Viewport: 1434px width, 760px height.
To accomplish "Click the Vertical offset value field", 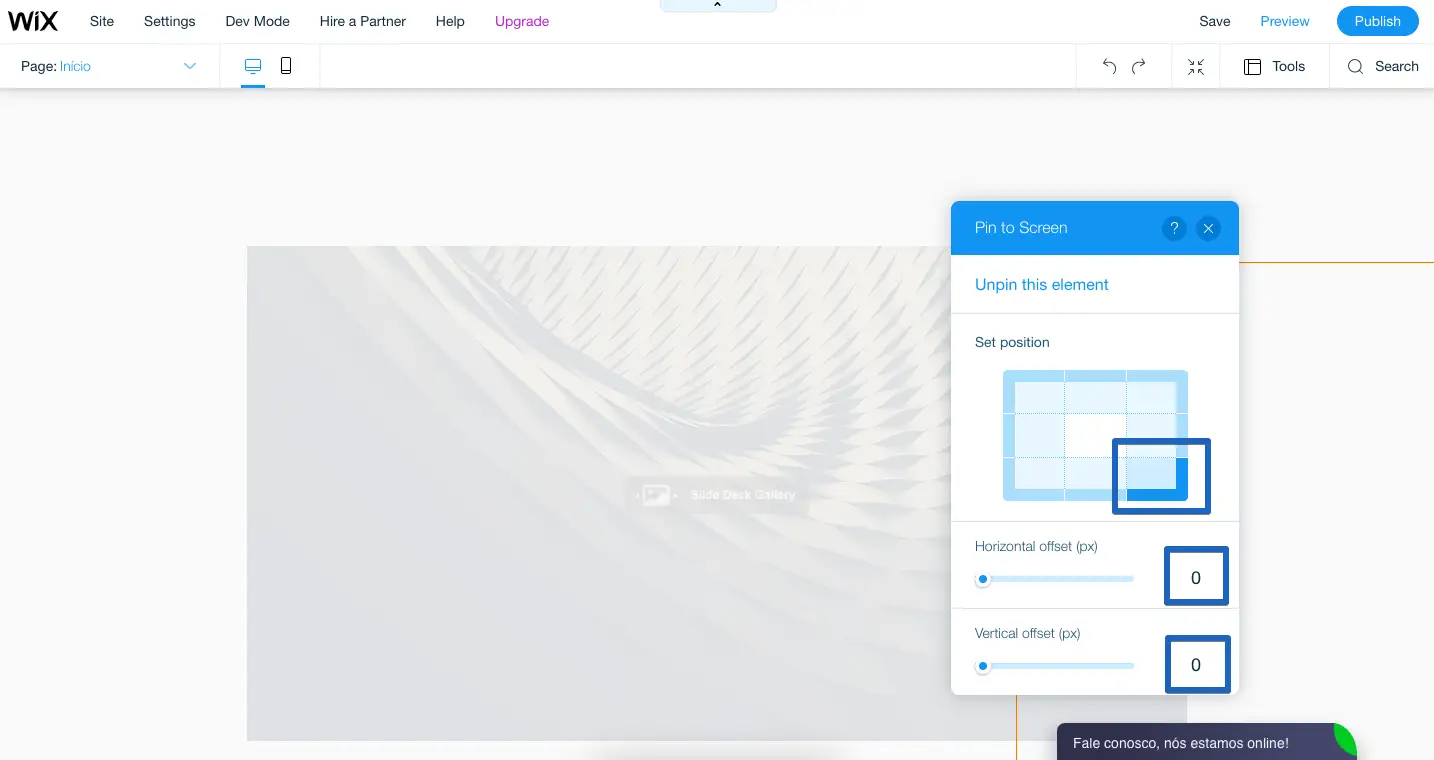I will point(1196,665).
